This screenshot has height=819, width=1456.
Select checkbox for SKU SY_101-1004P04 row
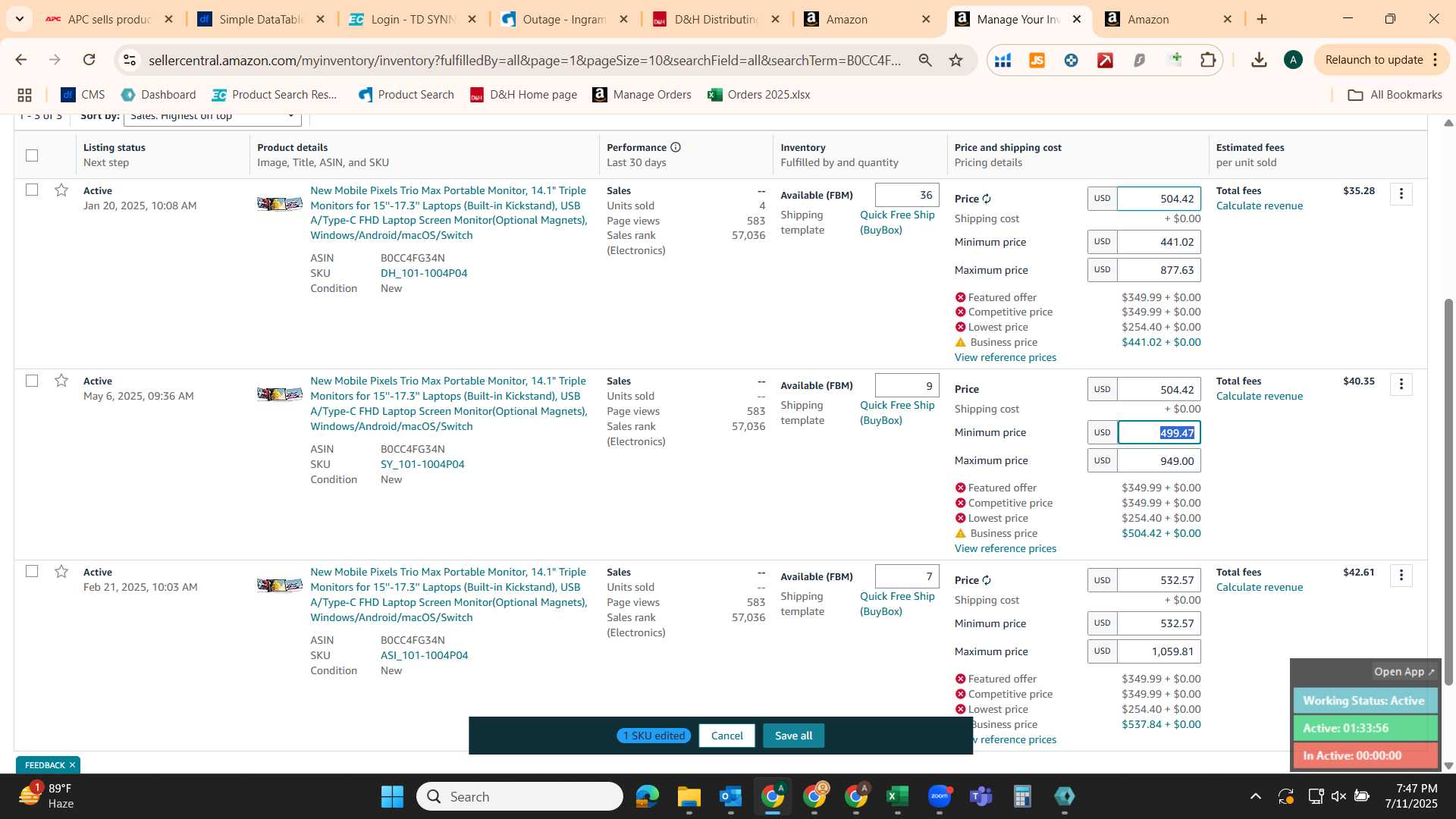[x=32, y=381]
